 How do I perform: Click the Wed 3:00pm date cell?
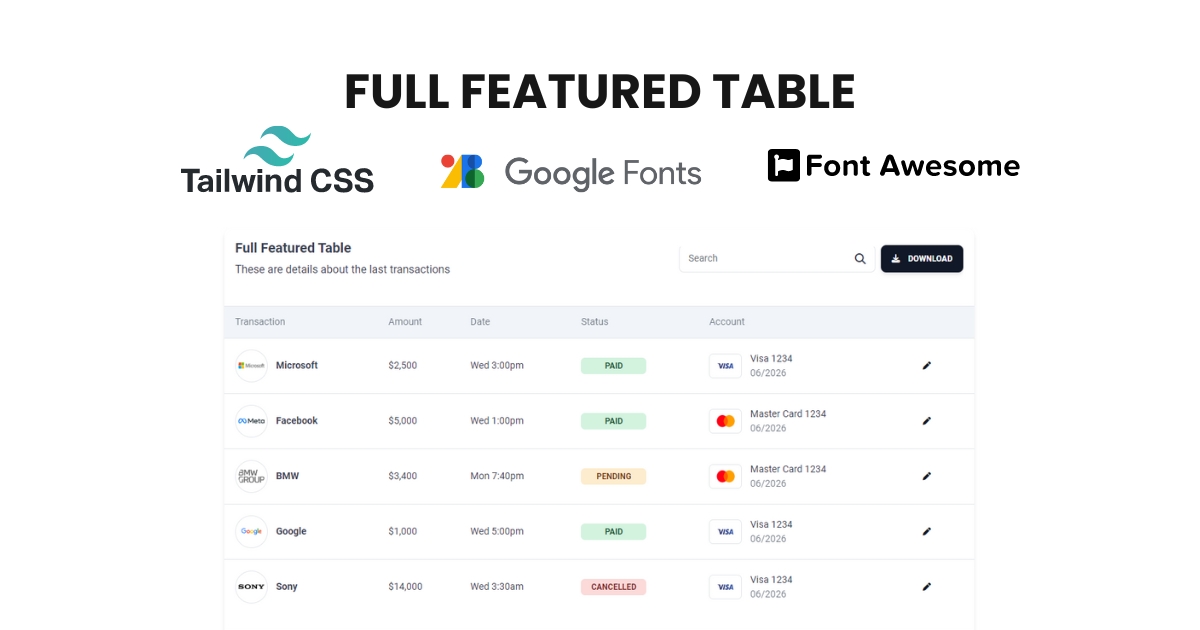(497, 366)
